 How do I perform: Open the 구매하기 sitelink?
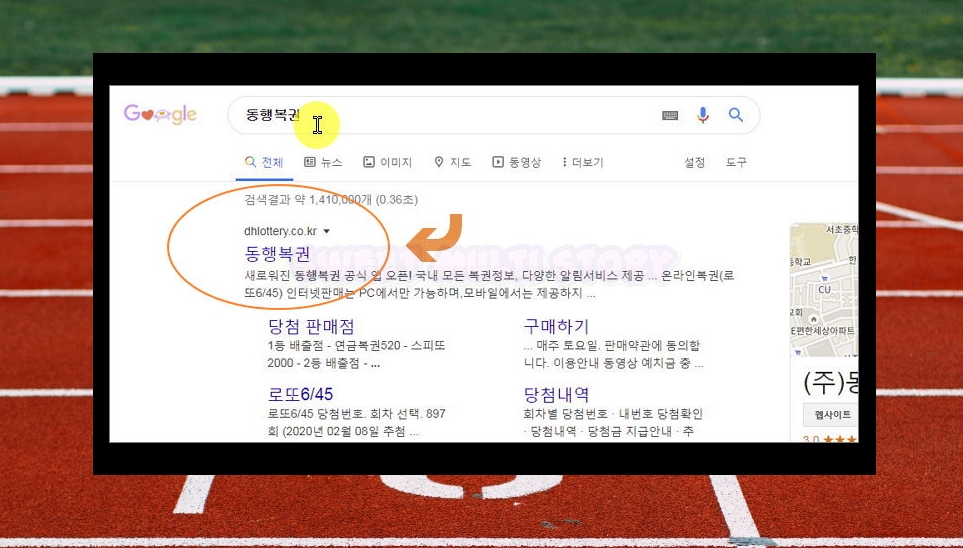pos(556,326)
